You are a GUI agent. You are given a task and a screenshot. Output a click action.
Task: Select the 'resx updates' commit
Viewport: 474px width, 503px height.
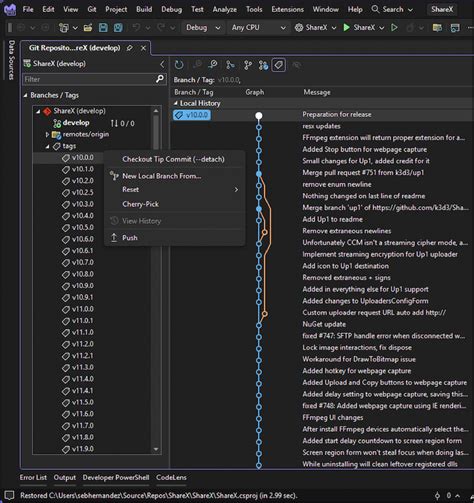[x=321, y=126]
